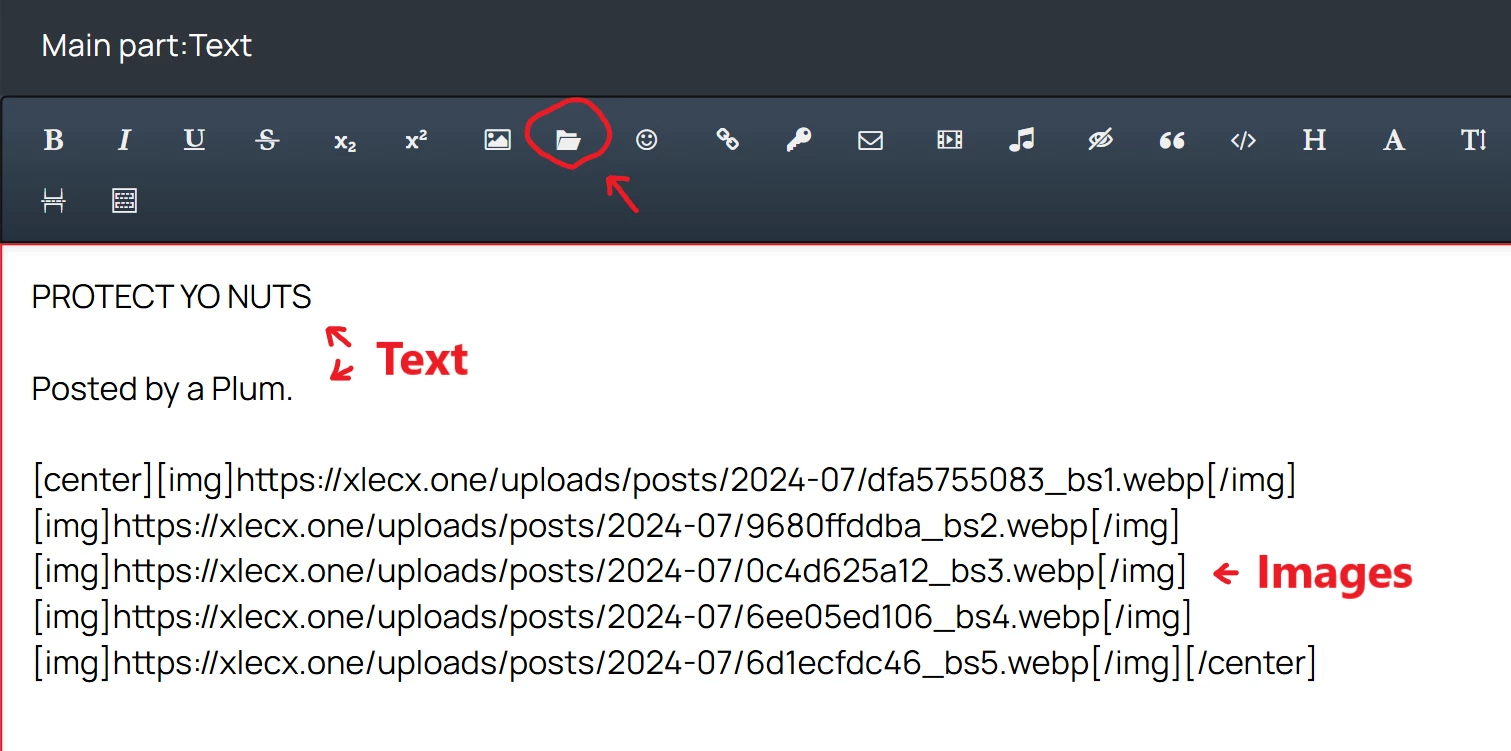Image resolution: width=1511 pixels, height=751 pixels.
Task: Click the underline button
Action: (x=194, y=140)
